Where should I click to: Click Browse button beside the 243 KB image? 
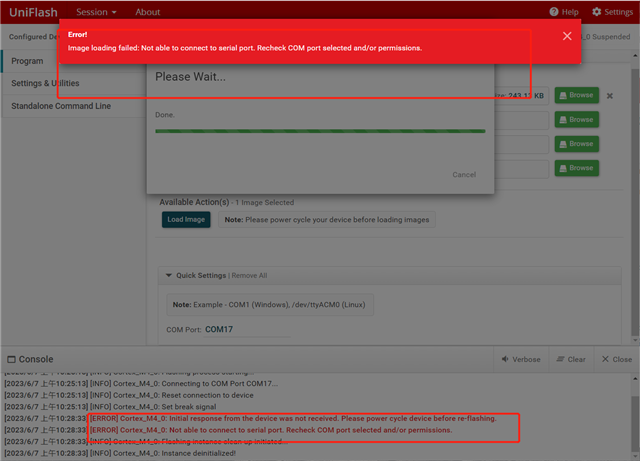point(577,95)
